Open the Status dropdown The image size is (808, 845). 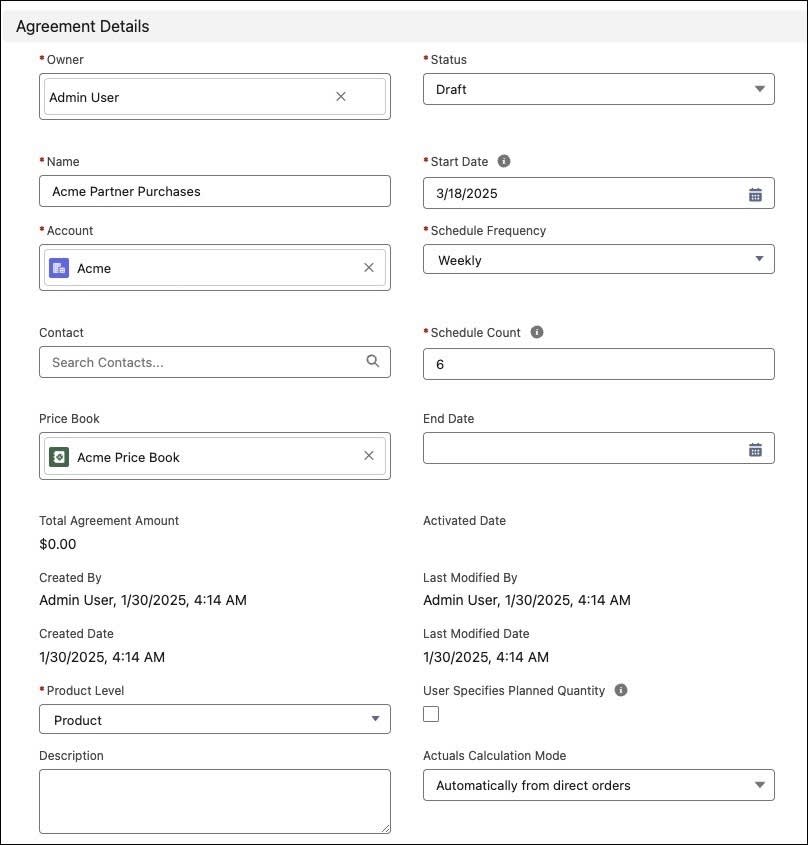coord(598,89)
